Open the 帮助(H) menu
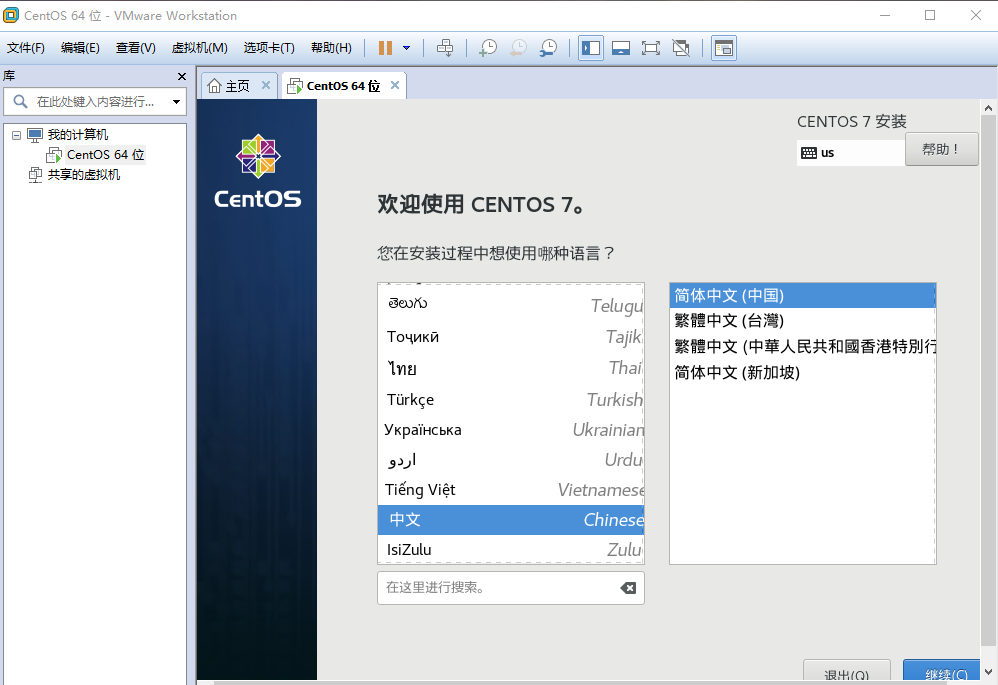The height and width of the screenshot is (685, 998). pyautogui.click(x=331, y=48)
